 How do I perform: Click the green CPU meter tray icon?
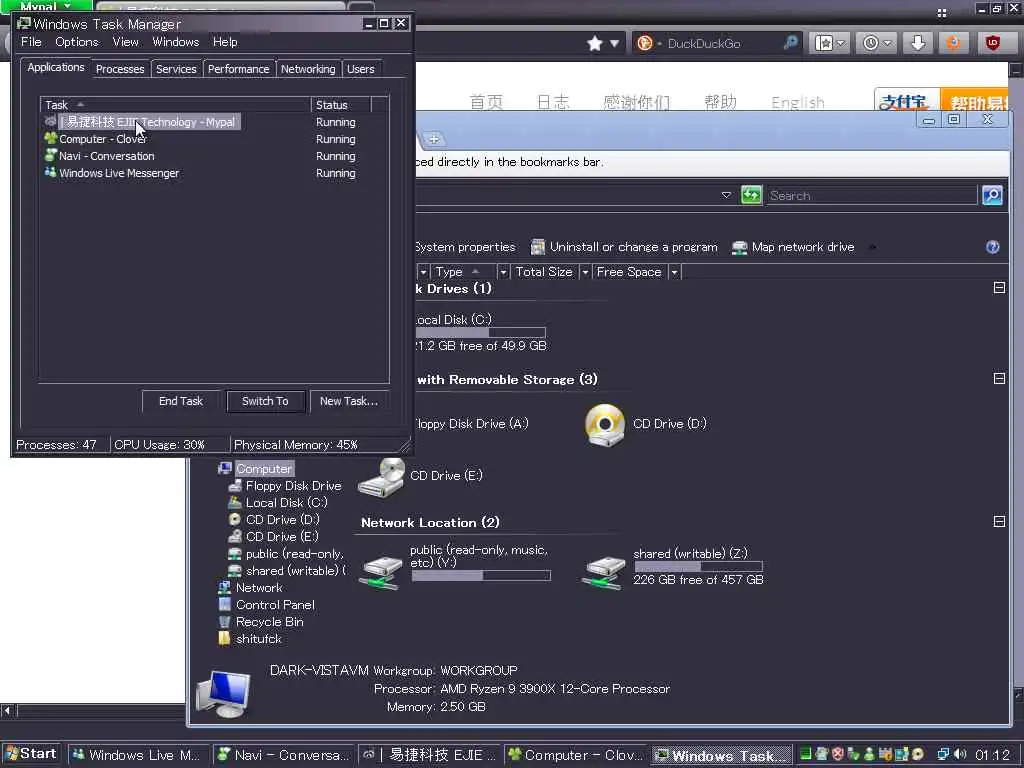click(806, 754)
